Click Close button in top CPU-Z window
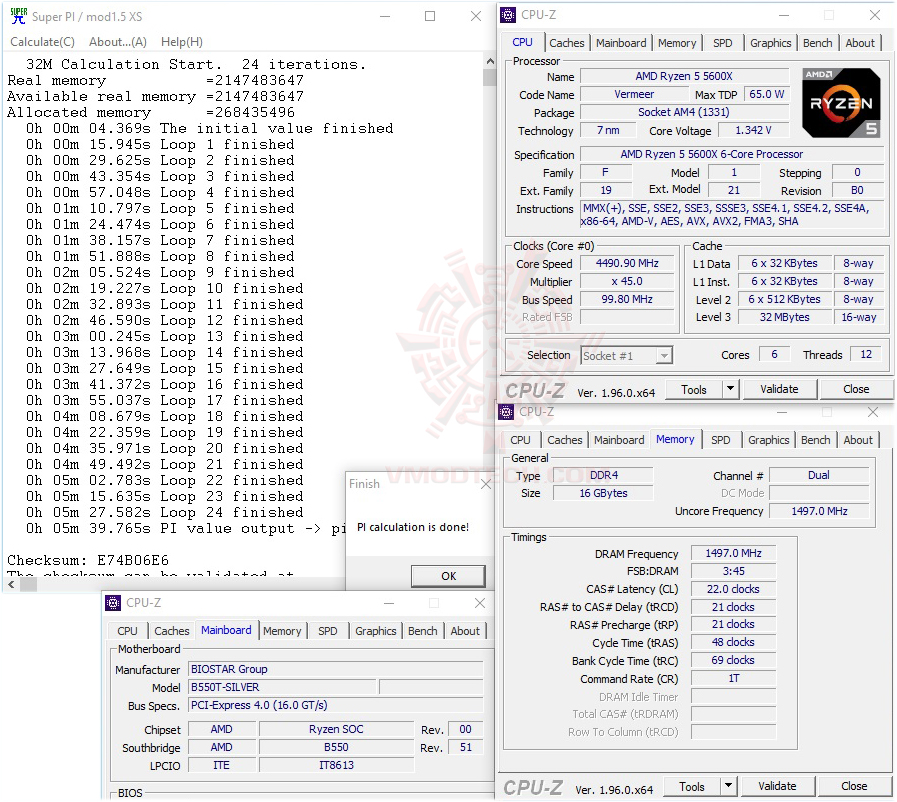This screenshot has width=897, height=802. click(x=856, y=390)
